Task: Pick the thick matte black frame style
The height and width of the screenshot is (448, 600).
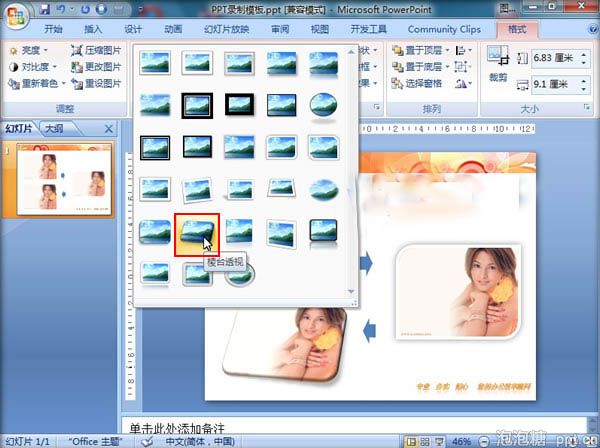Action: (239, 104)
